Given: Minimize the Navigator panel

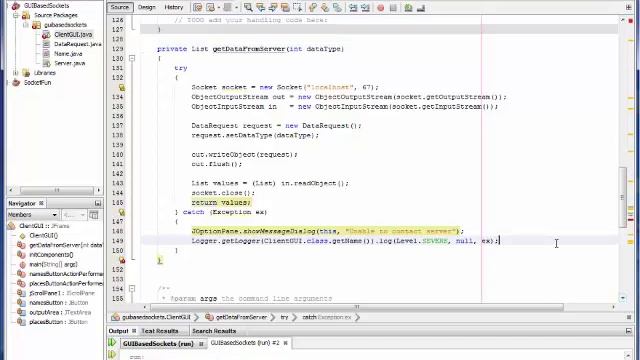Looking at the screenshot, I should tap(98, 203).
